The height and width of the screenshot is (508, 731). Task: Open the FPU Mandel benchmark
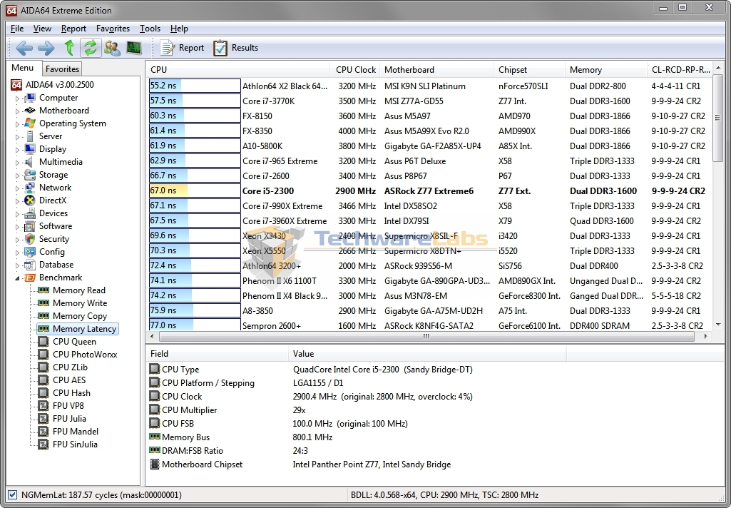[x=68, y=432]
